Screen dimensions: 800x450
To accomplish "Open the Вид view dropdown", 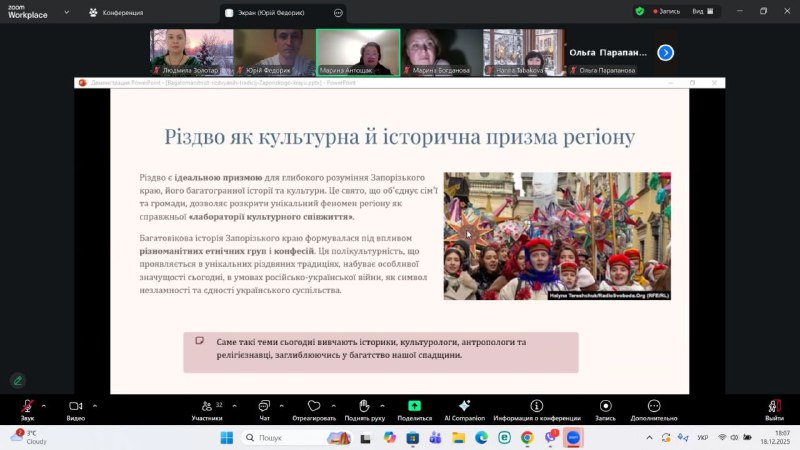I will pyautogui.click(x=705, y=12).
